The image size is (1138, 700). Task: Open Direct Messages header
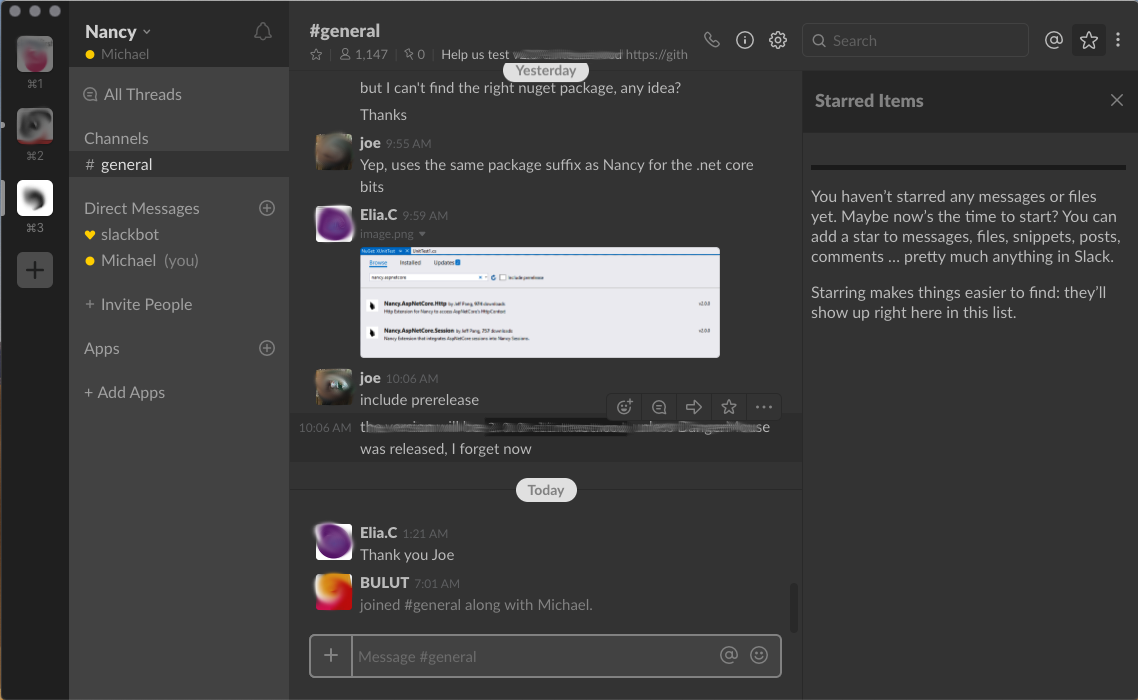click(x=142, y=208)
